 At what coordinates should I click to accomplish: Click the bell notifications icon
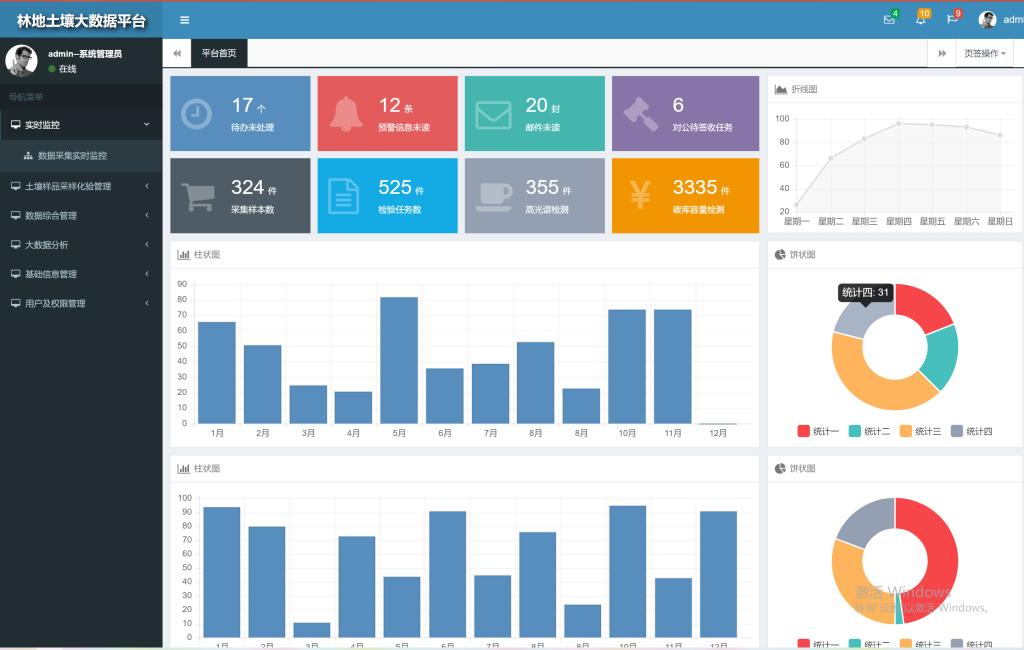pyautogui.click(x=920, y=20)
